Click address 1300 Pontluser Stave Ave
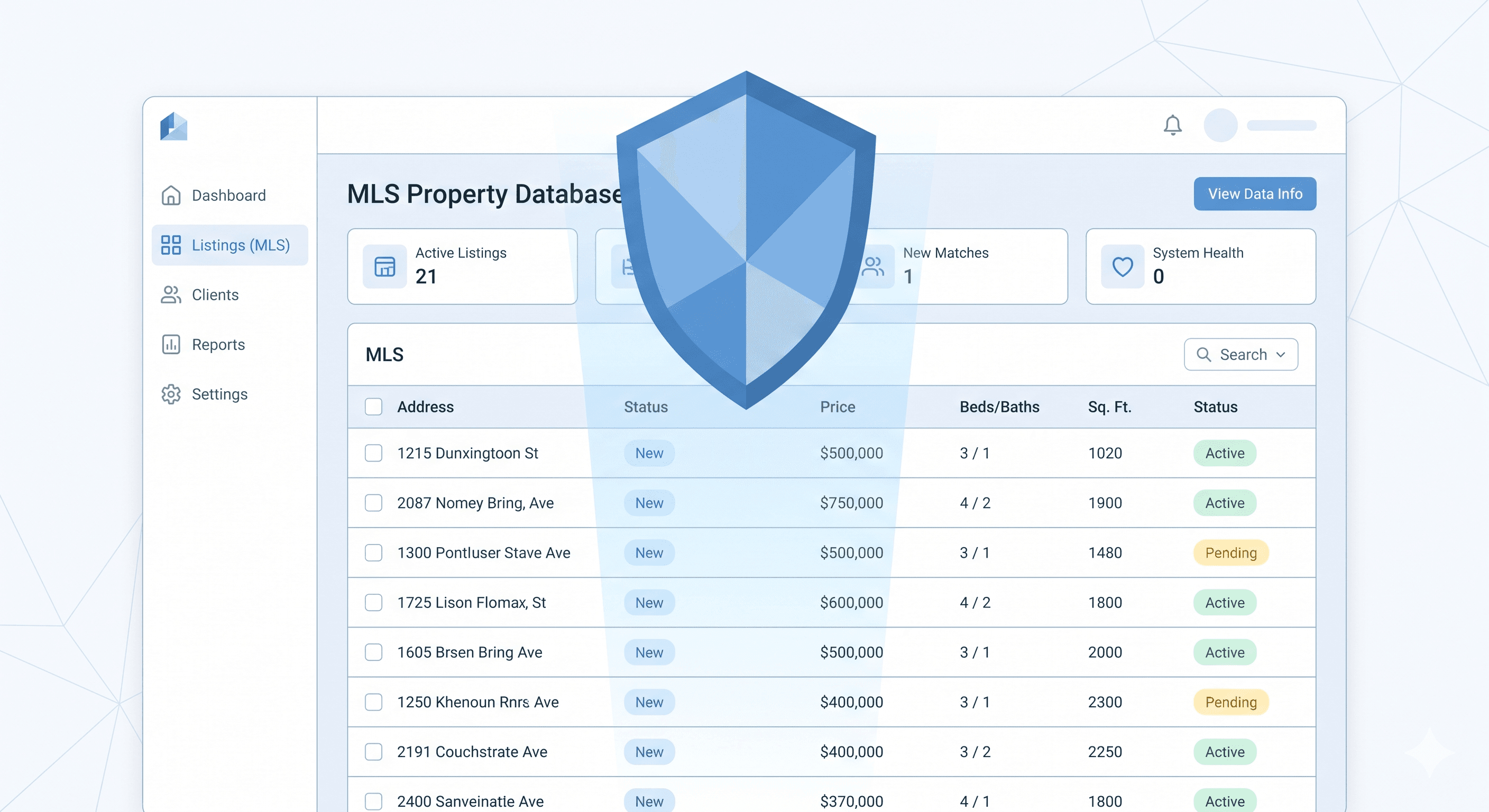Screen dimensions: 1489x812 [483, 552]
